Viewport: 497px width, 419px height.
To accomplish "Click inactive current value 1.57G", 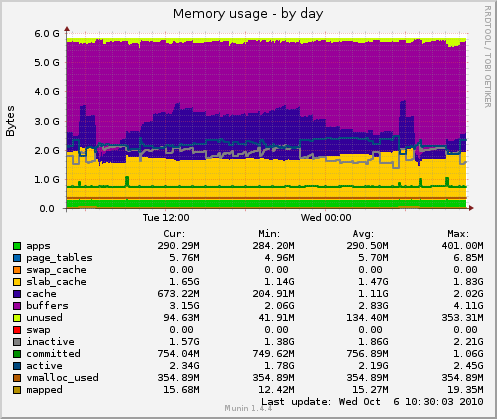I will [184, 342].
